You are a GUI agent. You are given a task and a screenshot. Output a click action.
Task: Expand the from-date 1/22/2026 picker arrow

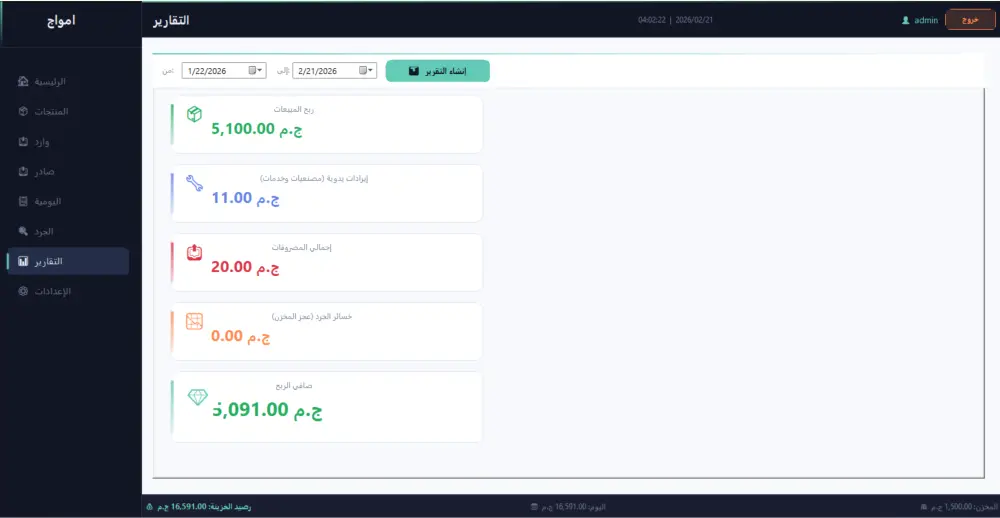click(261, 70)
